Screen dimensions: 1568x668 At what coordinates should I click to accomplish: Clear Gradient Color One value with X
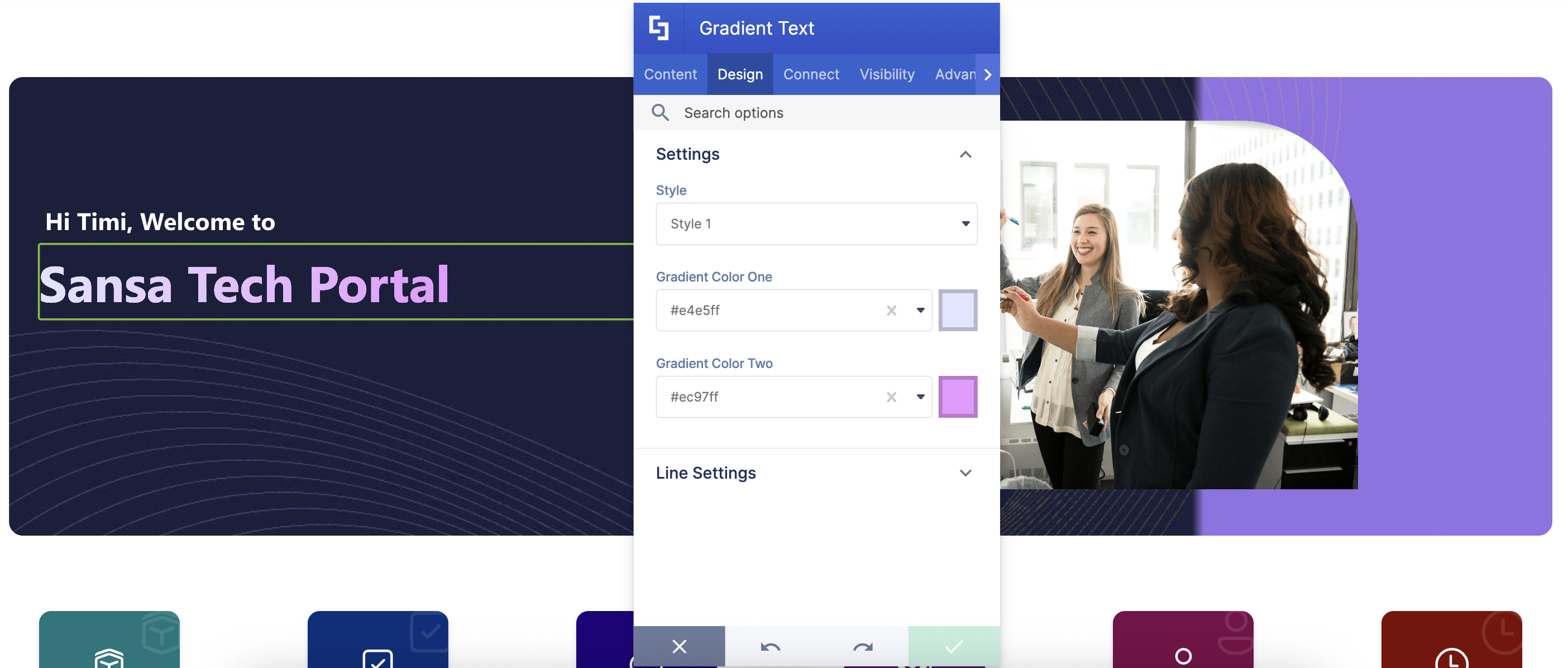[891, 311]
